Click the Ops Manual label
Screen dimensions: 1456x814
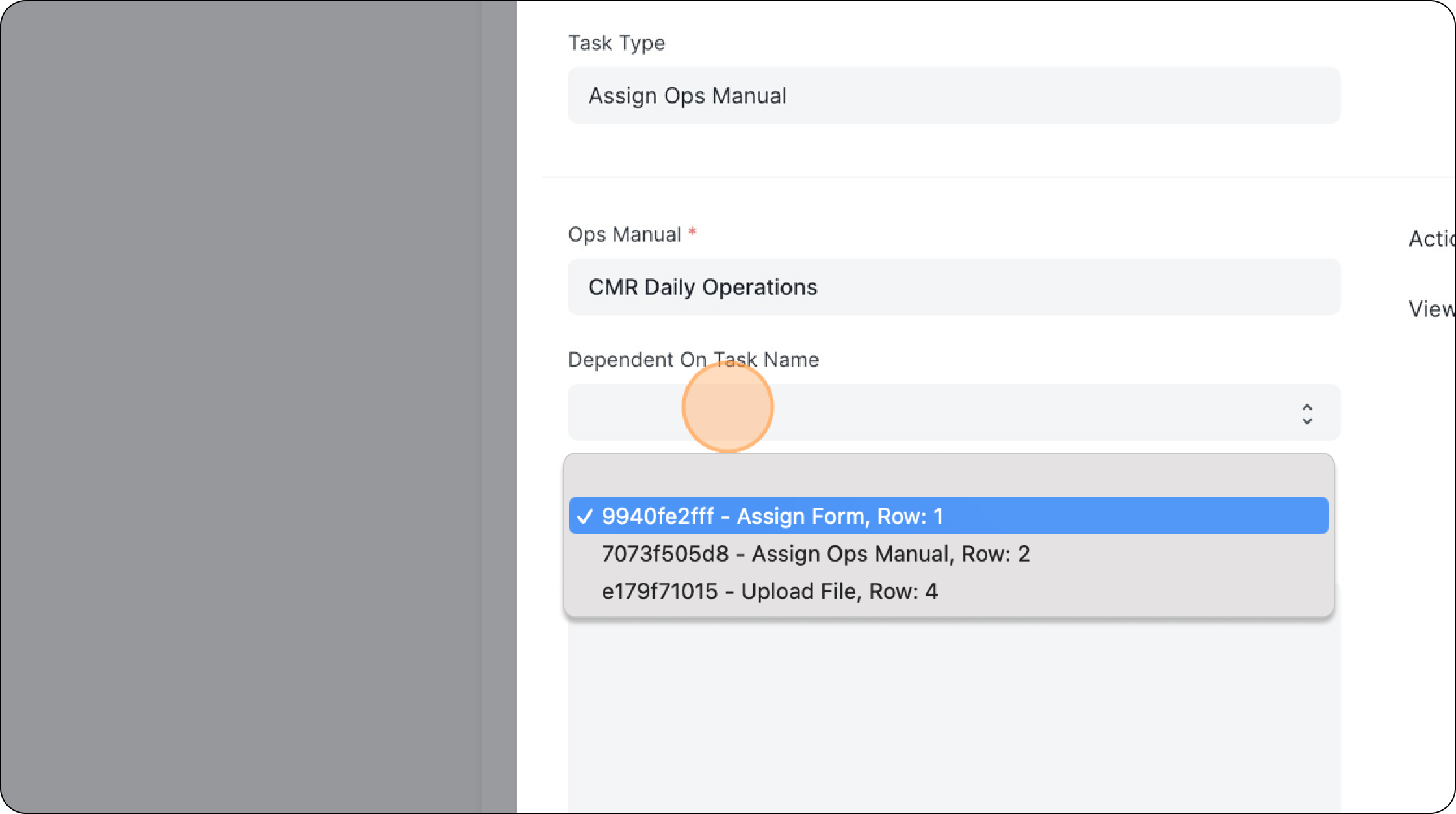[624, 234]
